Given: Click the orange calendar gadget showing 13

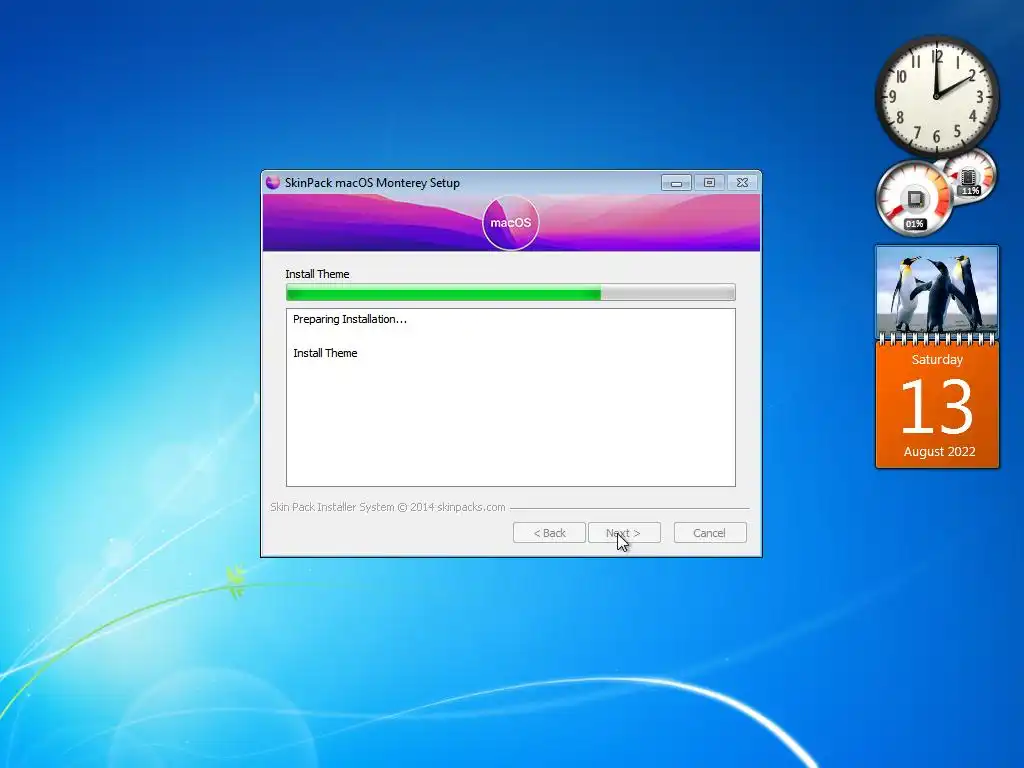Looking at the screenshot, I should click(937, 406).
